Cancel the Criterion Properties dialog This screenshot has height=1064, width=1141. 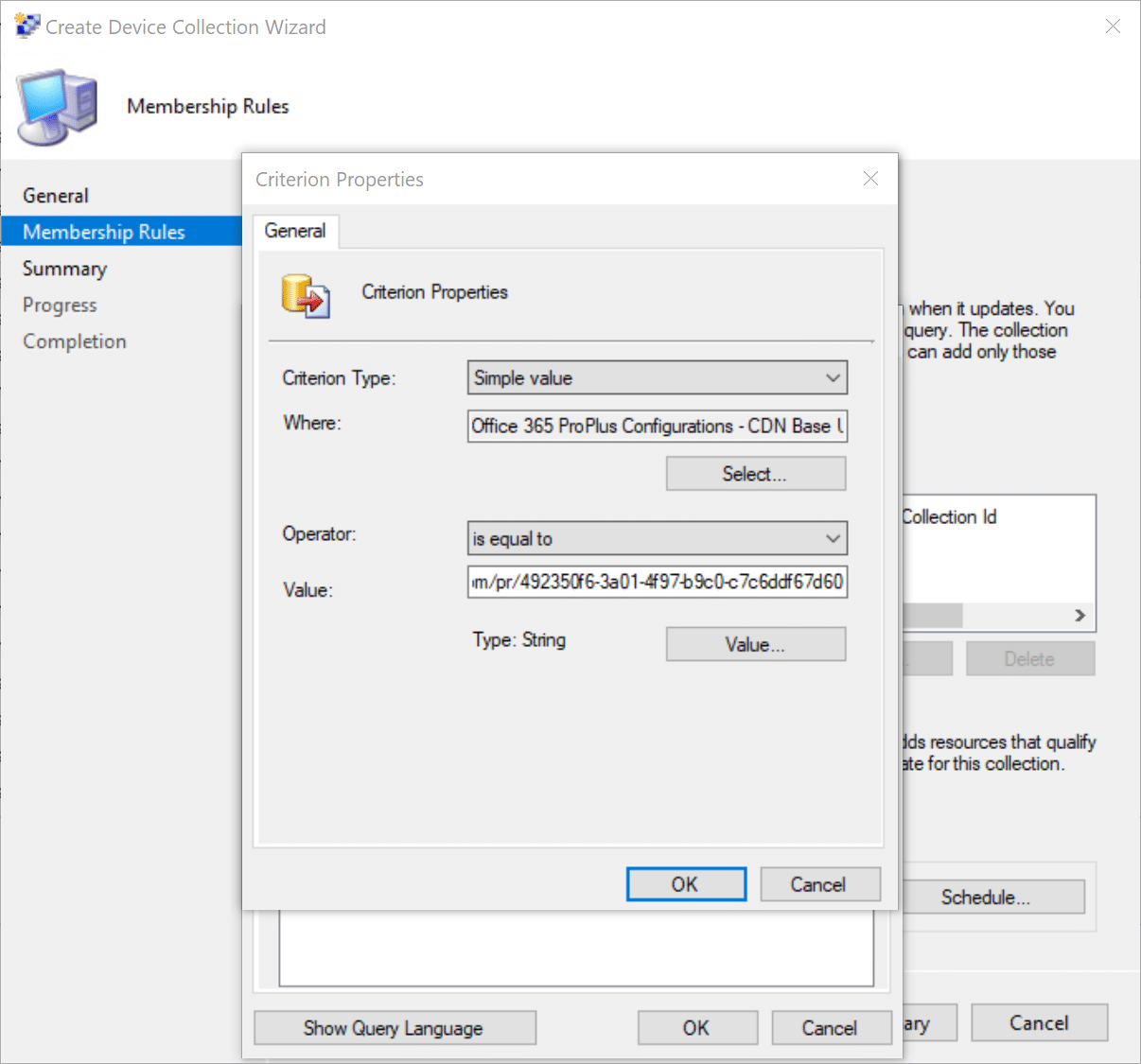coord(819,884)
